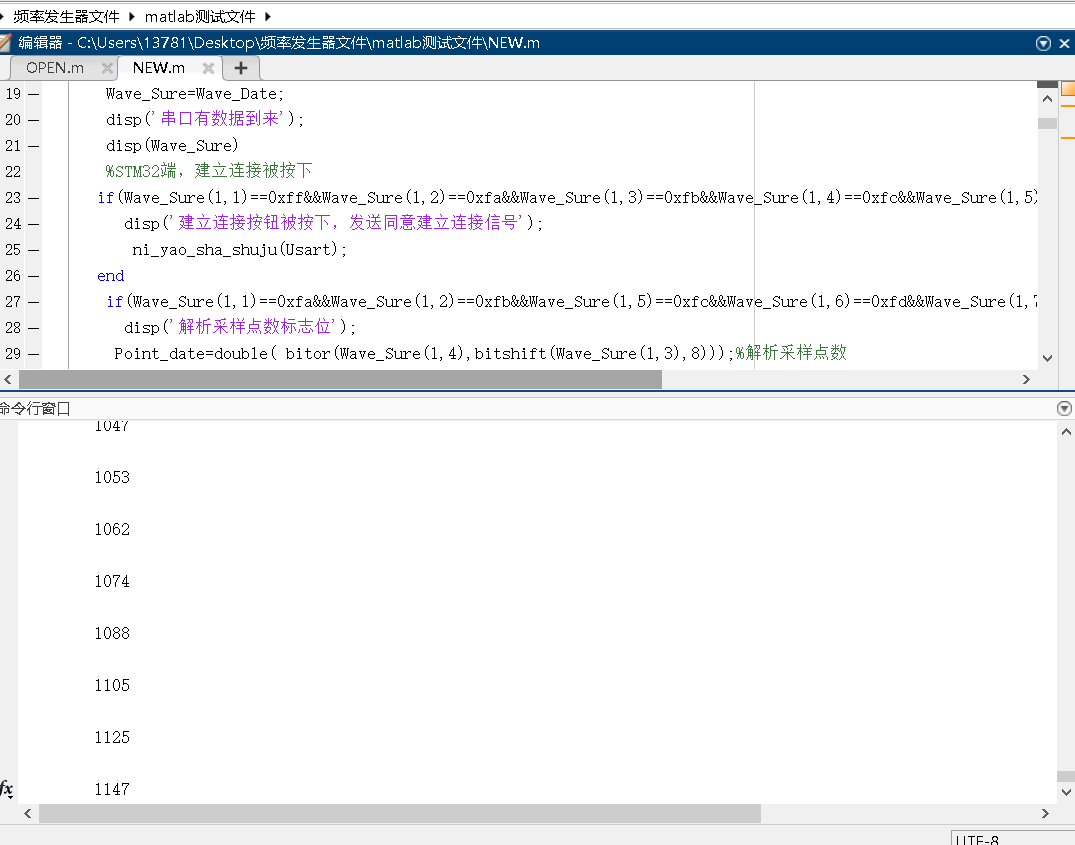Set breakpoint on line 20

[34, 120]
